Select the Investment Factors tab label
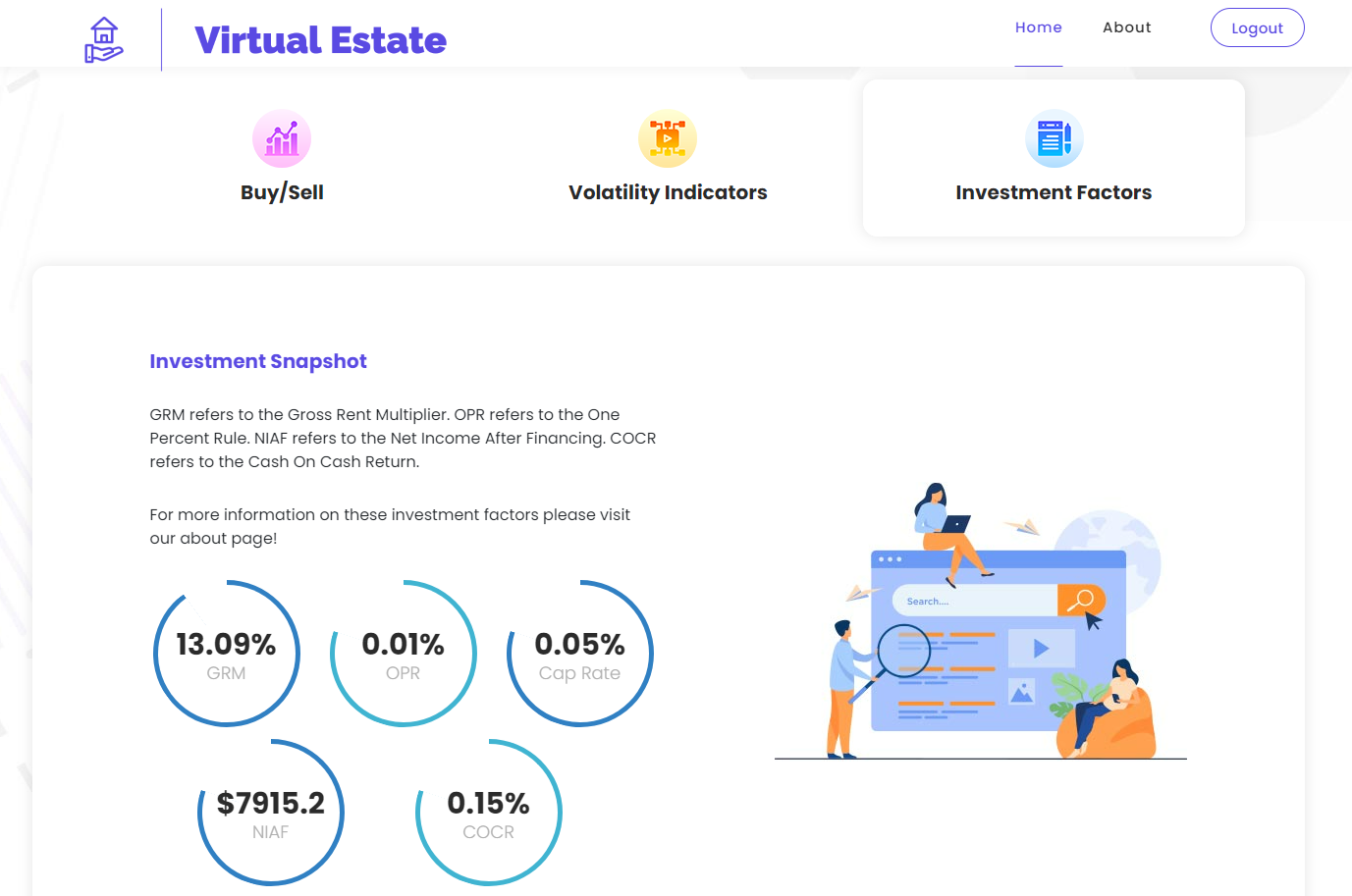 1054,192
